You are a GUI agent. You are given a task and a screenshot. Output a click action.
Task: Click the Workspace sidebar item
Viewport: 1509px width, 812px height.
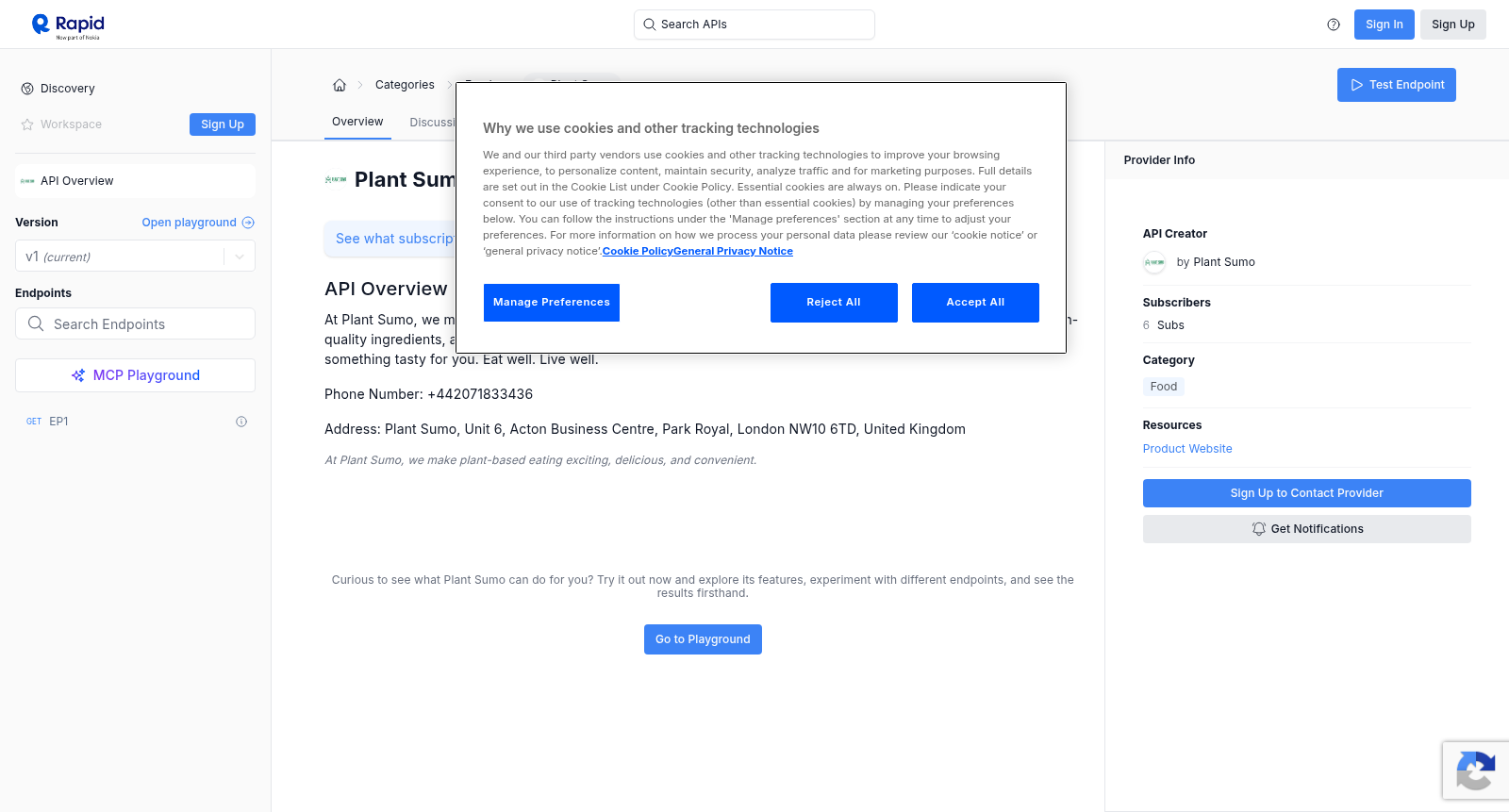click(71, 124)
